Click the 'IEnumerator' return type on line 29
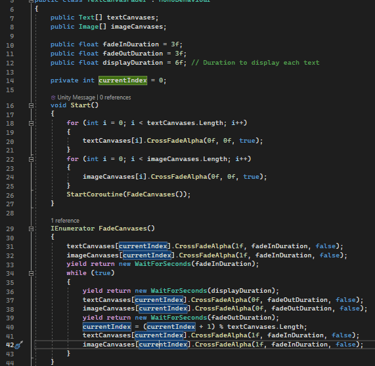Viewport: 375px width, 366px height. pos(73,229)
